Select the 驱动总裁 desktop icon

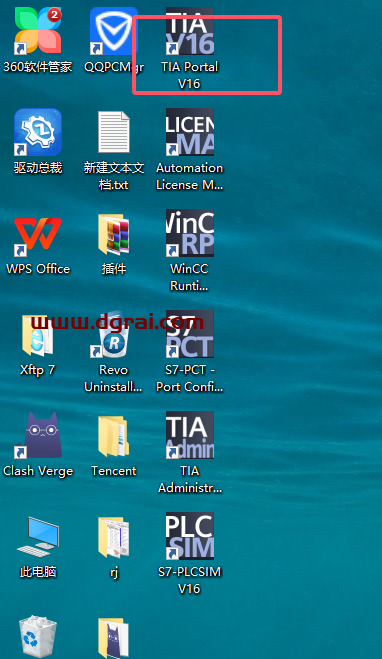(38, 132)
